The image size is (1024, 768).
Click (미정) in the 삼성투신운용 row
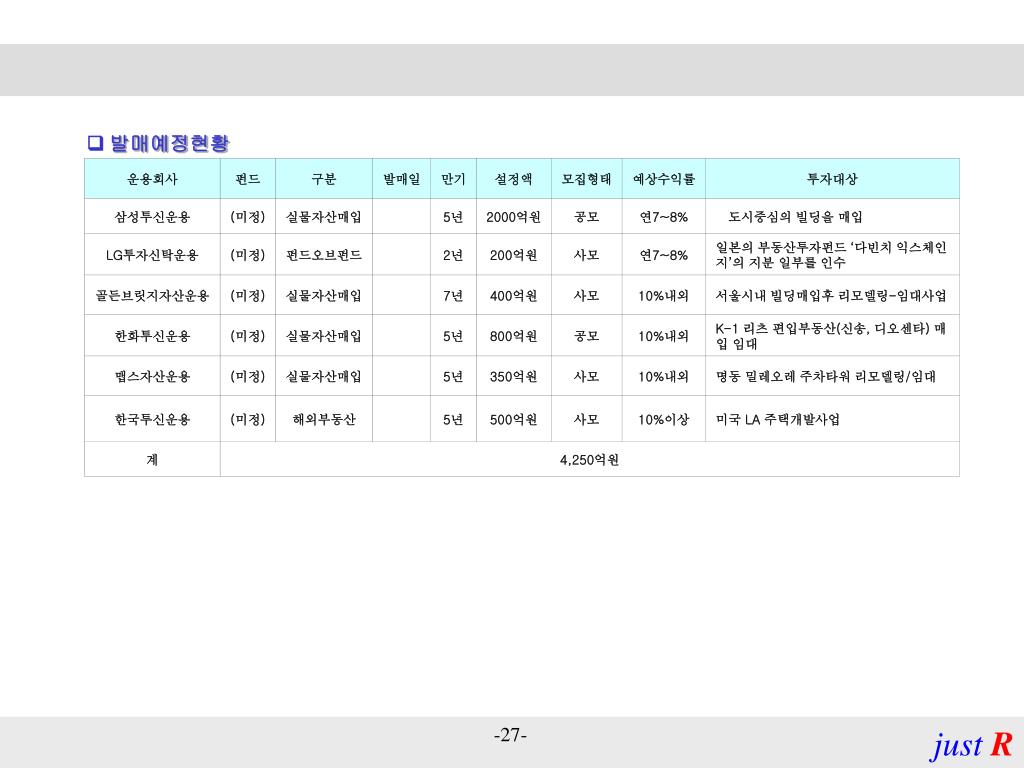pyautogui.click(x=248, y=217)
